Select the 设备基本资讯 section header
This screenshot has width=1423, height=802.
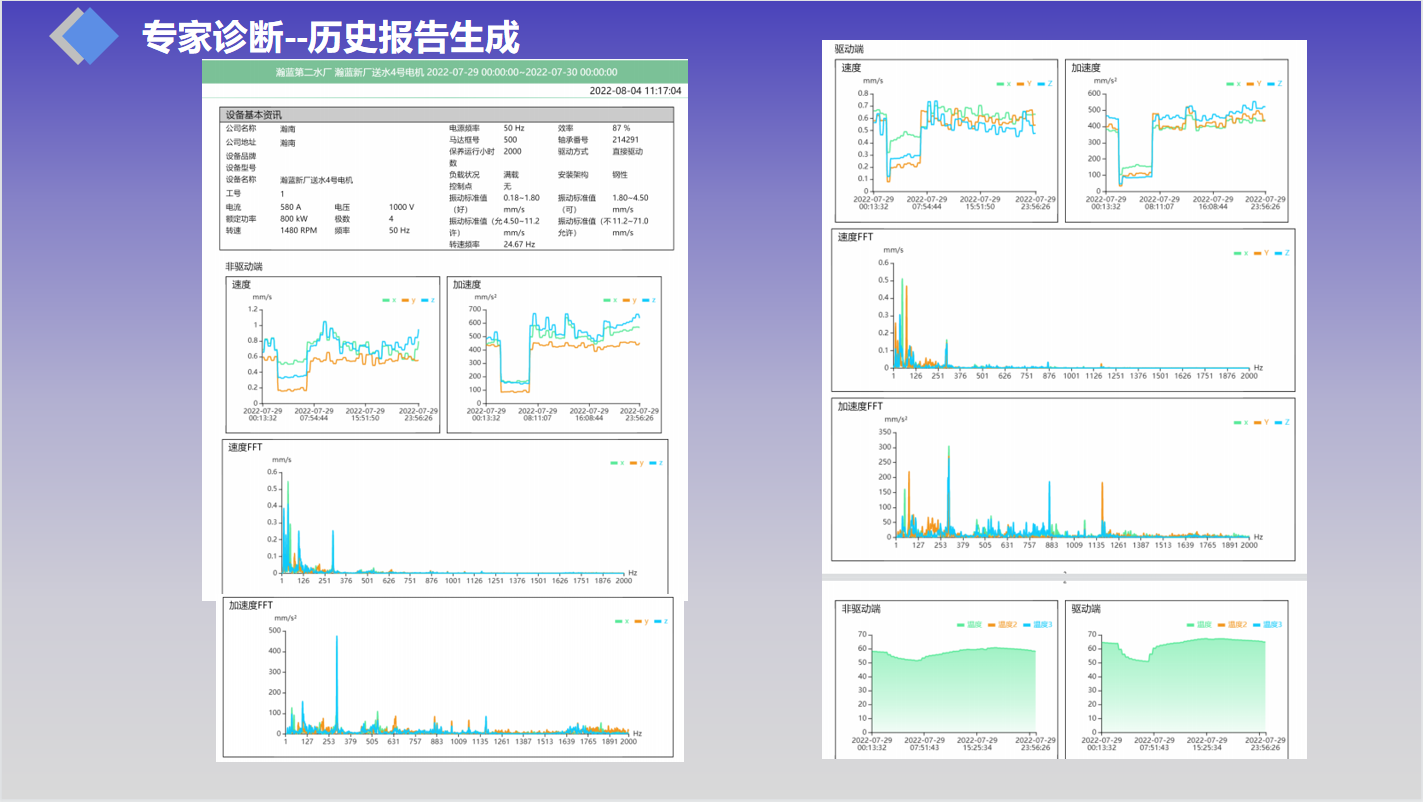click(x=253, y=115)
